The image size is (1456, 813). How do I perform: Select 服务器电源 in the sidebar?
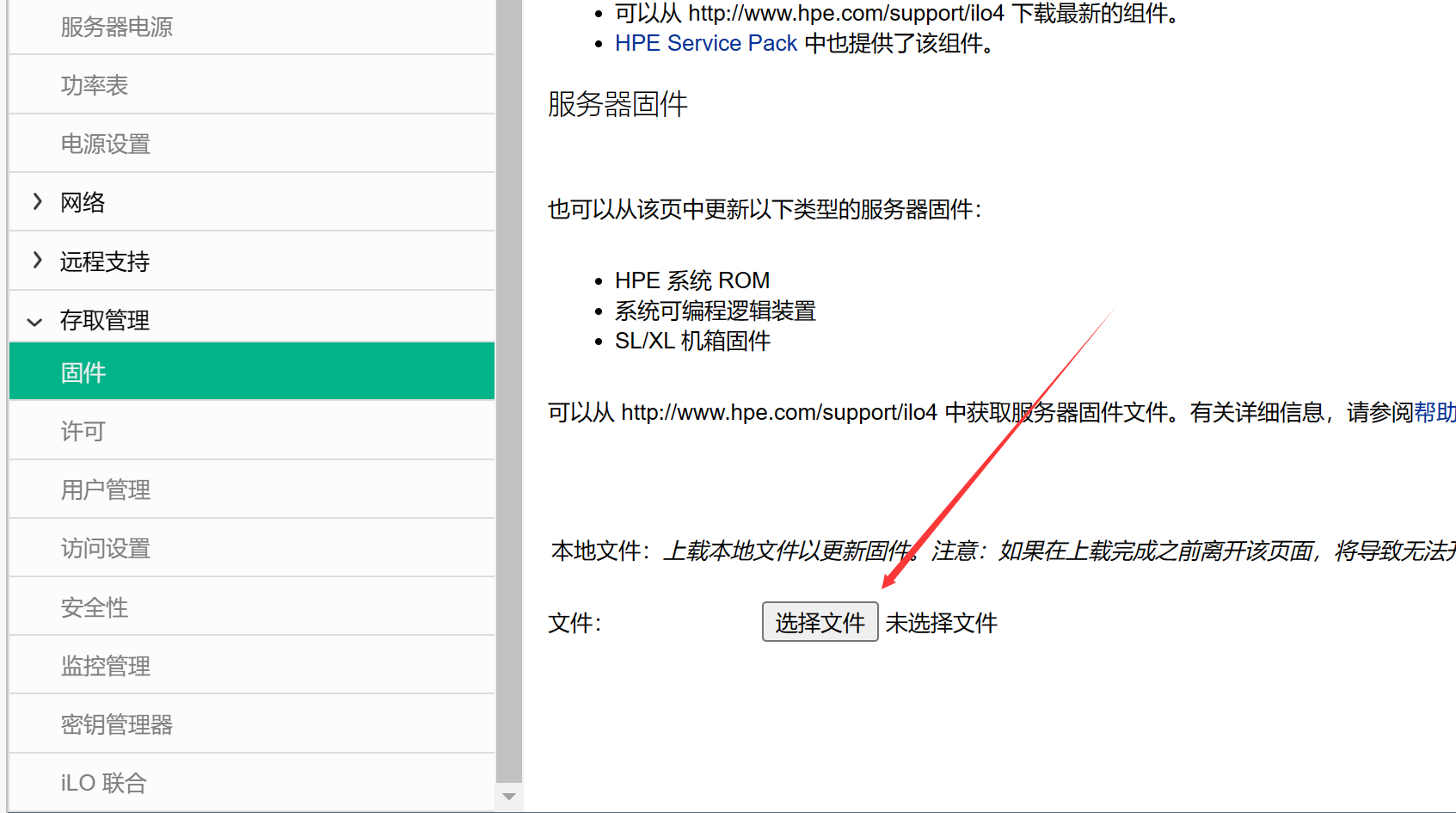click(x=117, y=27)
